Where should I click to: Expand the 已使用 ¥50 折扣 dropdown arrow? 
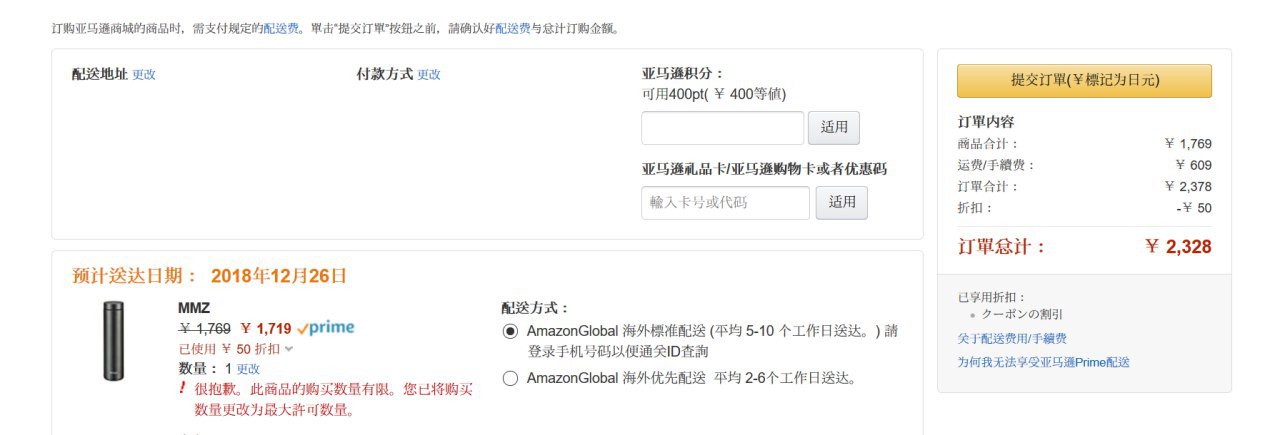coord(289,349)
